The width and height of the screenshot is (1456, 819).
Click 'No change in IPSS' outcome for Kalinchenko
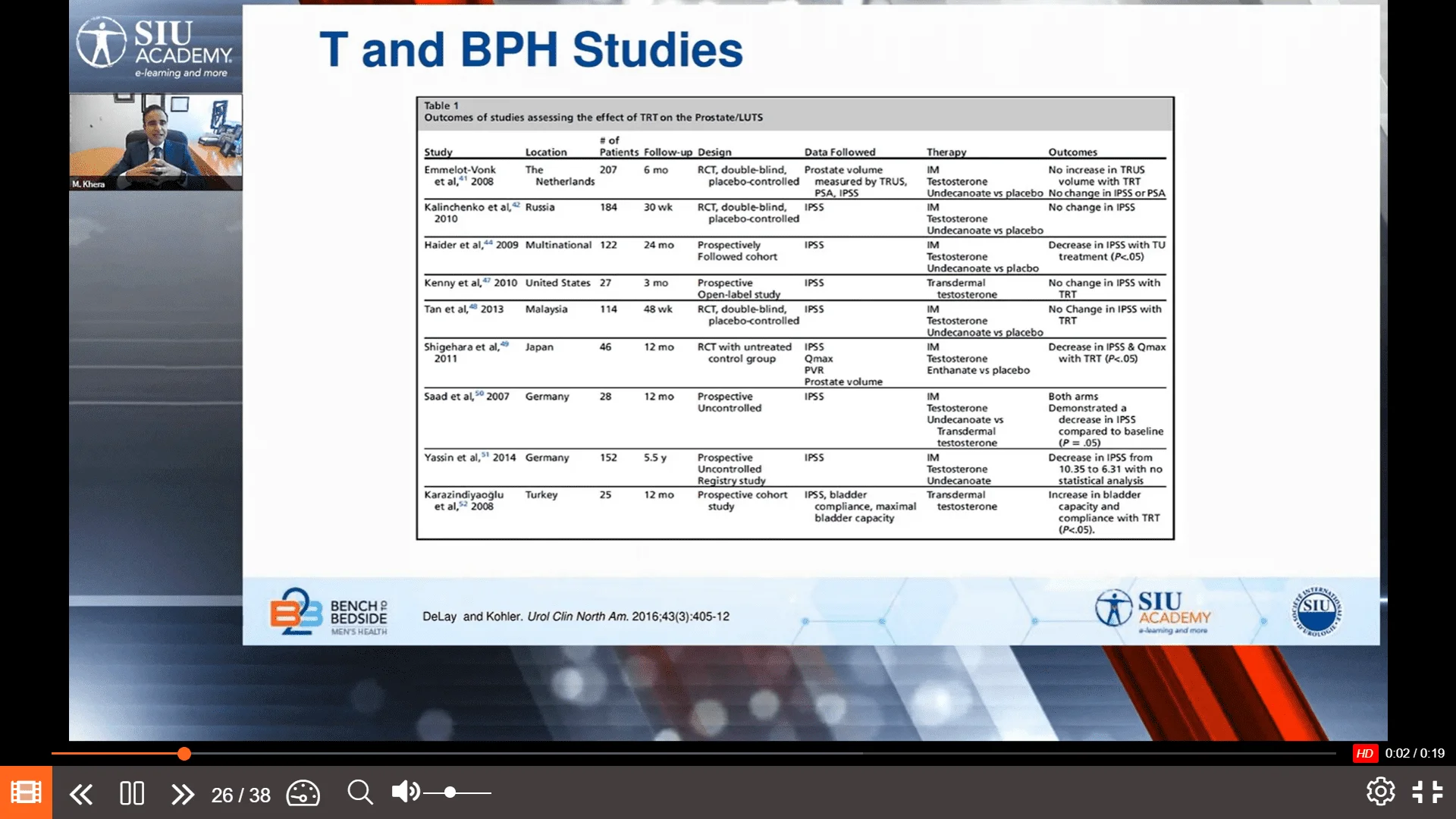[1091, 207]
